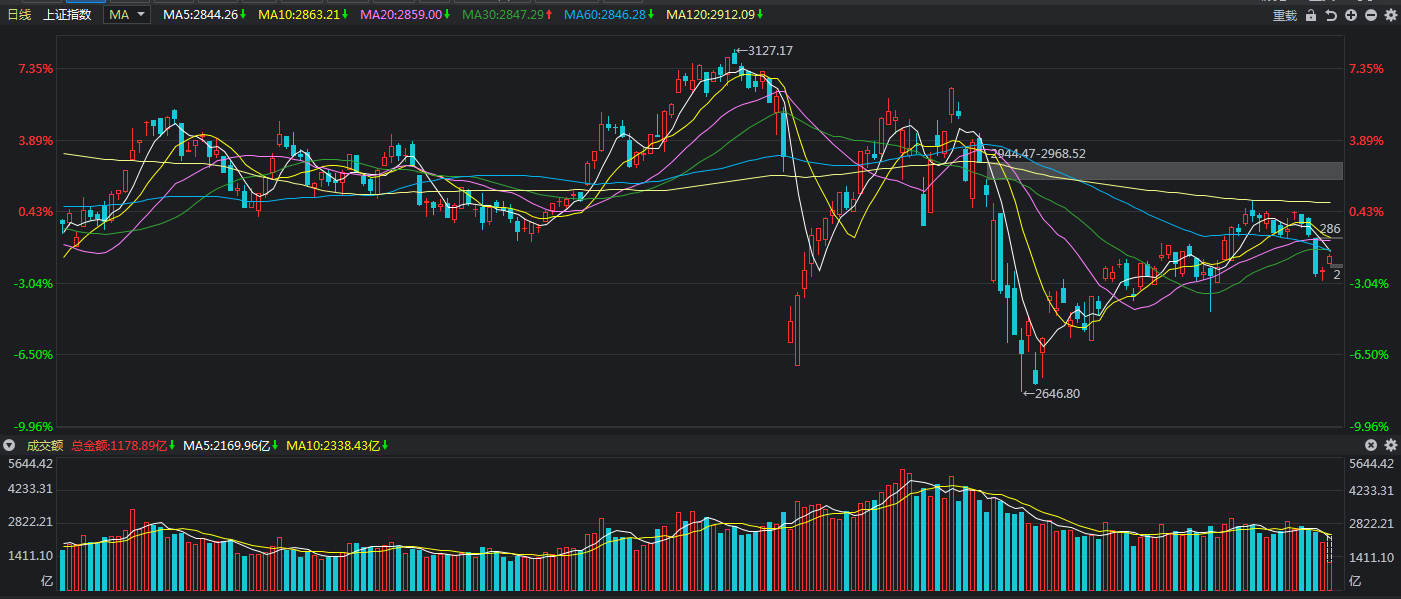Zoom in chart with plus icon
The height and width of the screenshot is (599, 1401).
(1351, 15)
